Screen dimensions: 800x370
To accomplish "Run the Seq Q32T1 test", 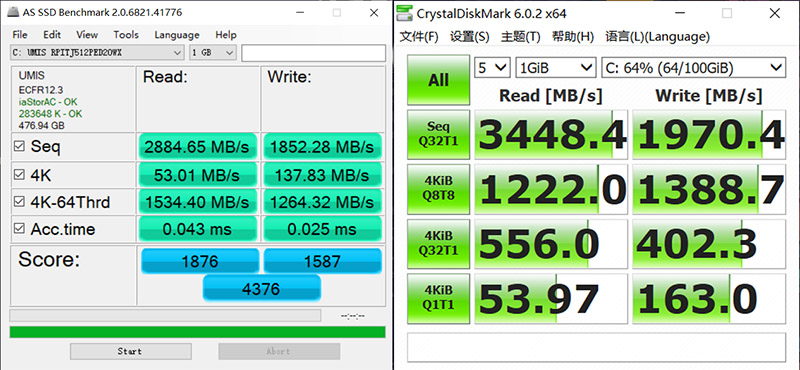I will (x=438, y=135).
